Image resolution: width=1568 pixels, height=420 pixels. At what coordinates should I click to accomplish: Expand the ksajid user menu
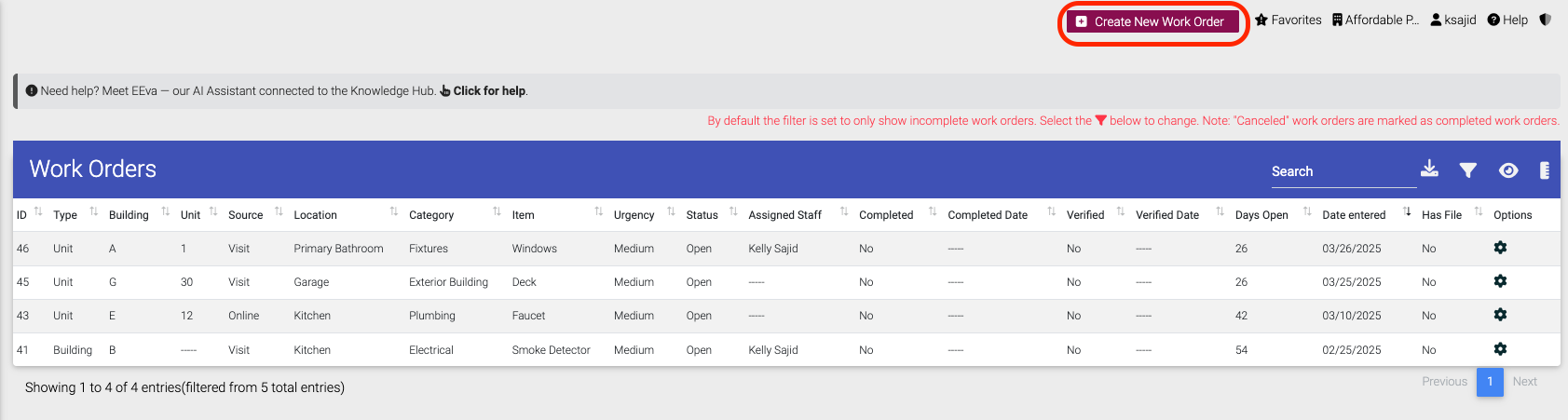pos(1452,20)
